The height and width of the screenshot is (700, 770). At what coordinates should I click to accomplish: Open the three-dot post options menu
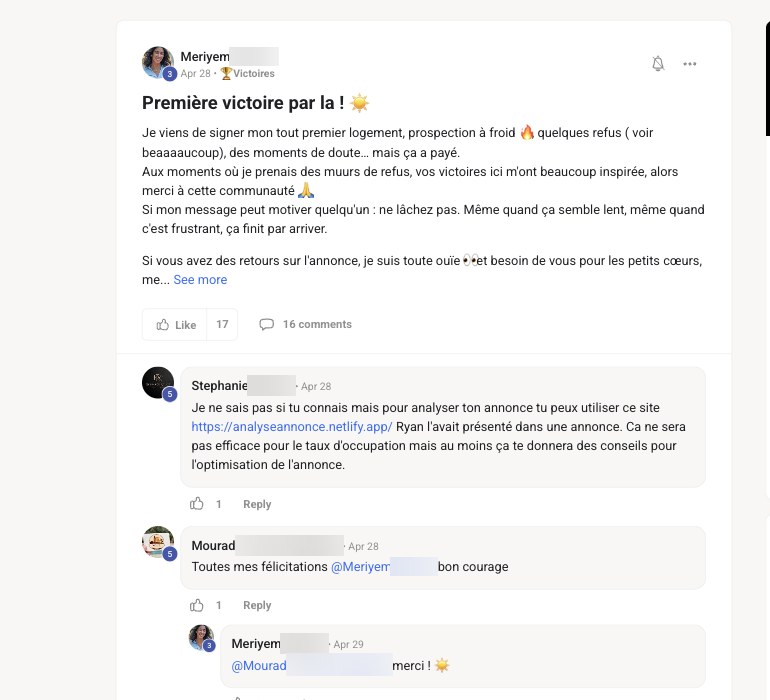[x=689, y=64]
